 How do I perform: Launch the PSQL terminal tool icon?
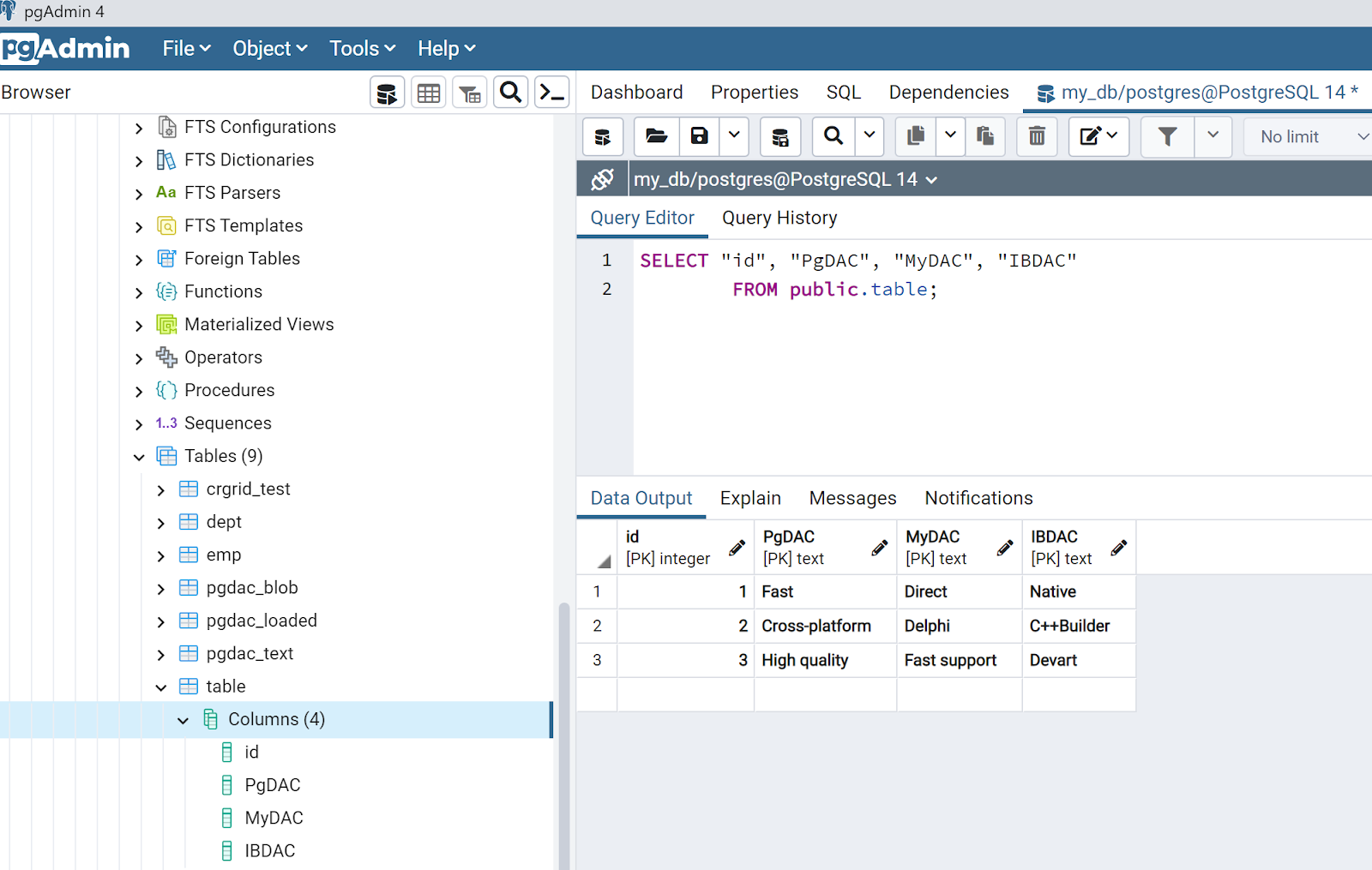pyautogui.click(x=552, y=93)
